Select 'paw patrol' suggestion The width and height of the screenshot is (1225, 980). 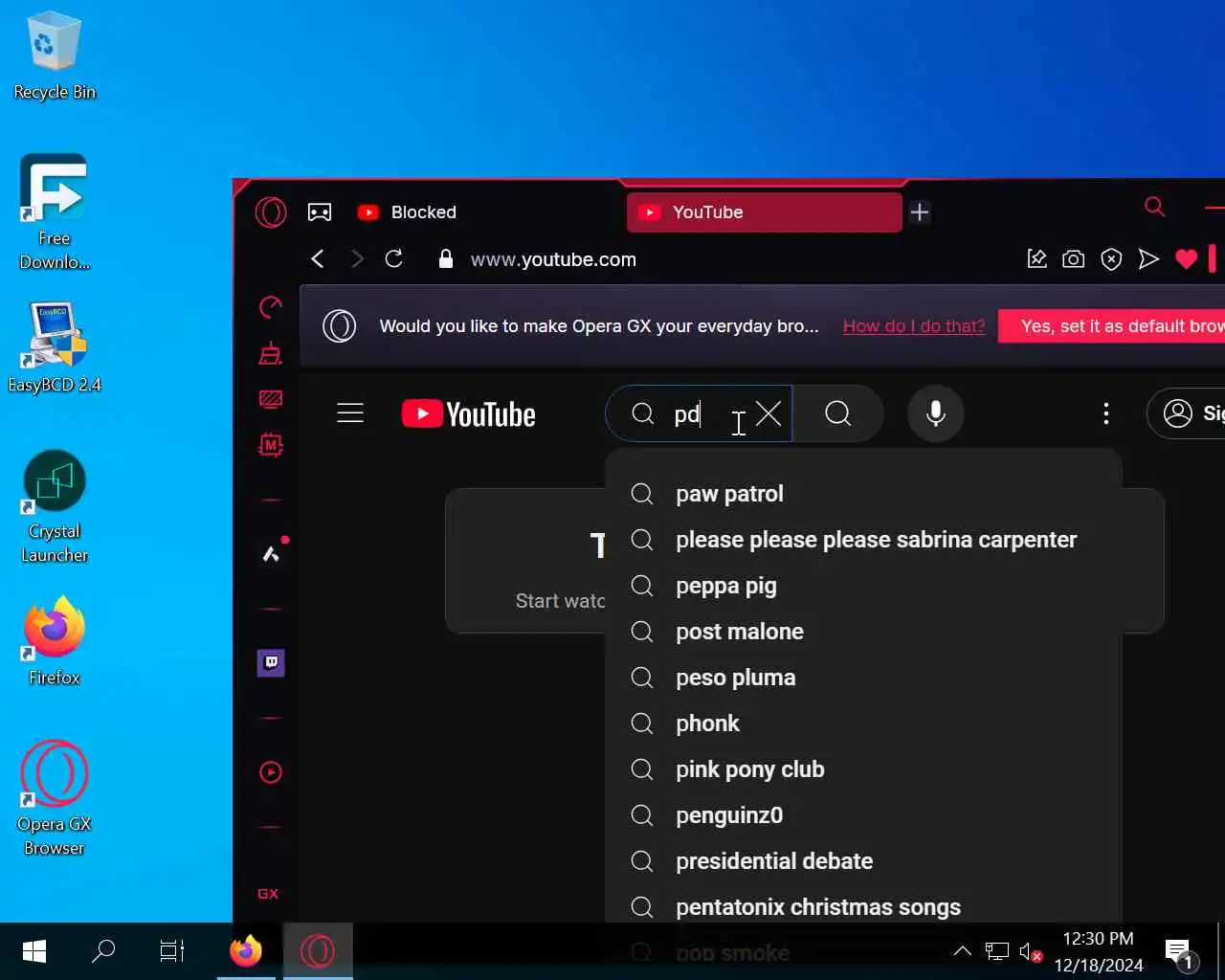click(863, 494)
